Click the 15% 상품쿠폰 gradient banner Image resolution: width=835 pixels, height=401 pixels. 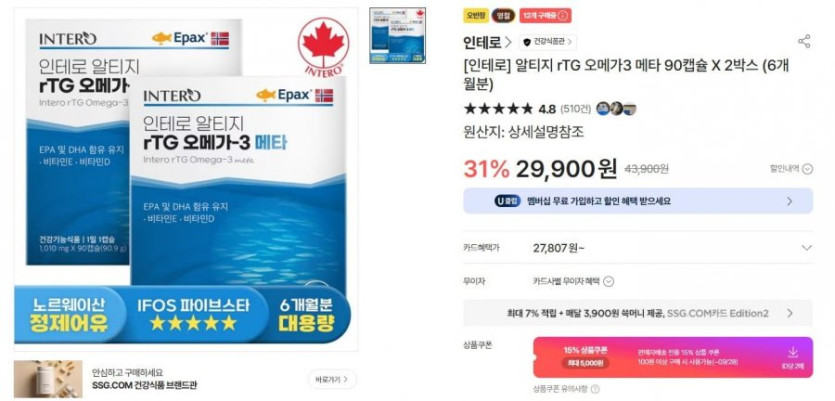[x=673, y=357]
